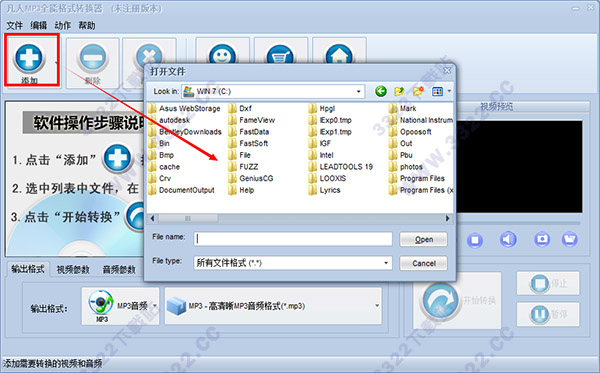Click the minus 删除 delete icon

click(x=92, y=58)
